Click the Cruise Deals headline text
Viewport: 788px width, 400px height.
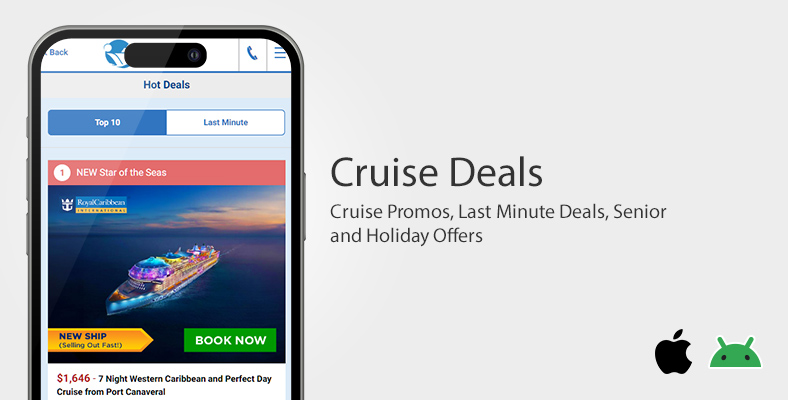click(x=436, y=172)
